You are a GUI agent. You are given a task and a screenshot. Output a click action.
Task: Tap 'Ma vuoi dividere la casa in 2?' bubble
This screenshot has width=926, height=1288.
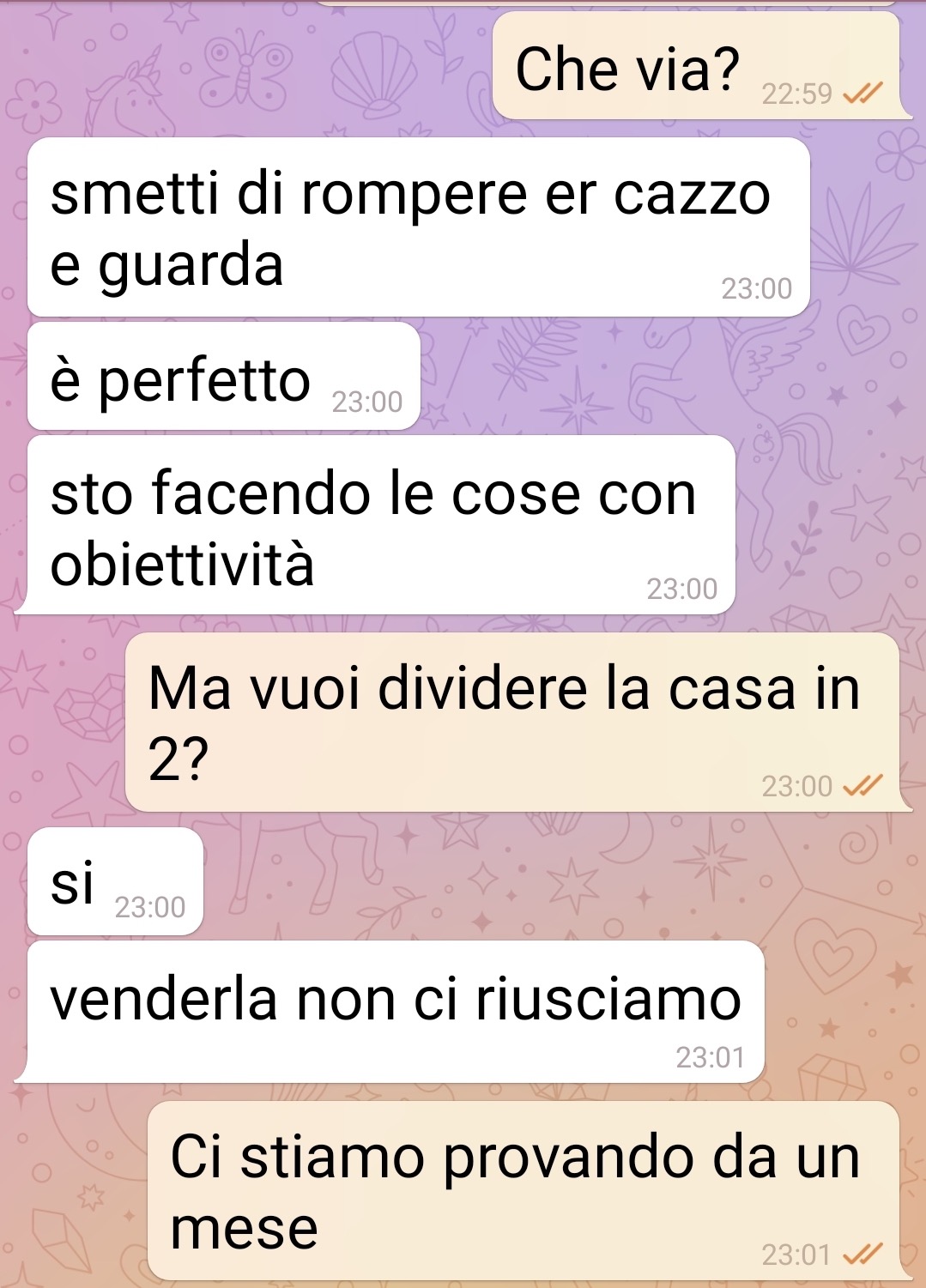[513, 723]
